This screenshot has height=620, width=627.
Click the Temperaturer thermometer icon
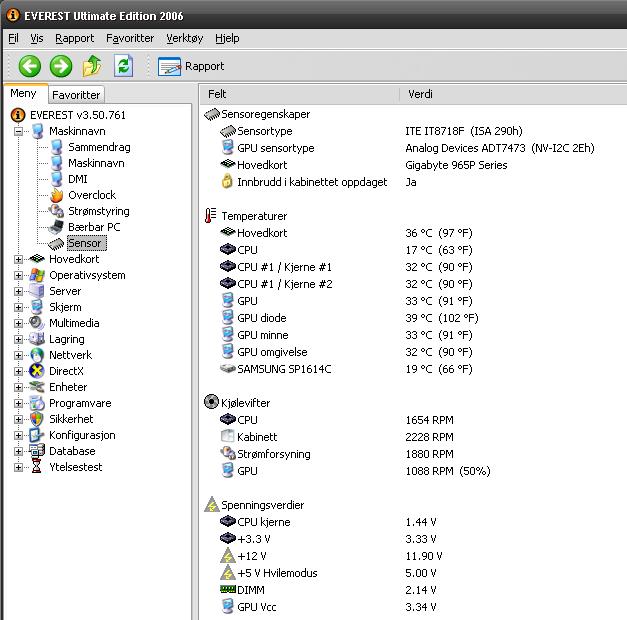211,216
